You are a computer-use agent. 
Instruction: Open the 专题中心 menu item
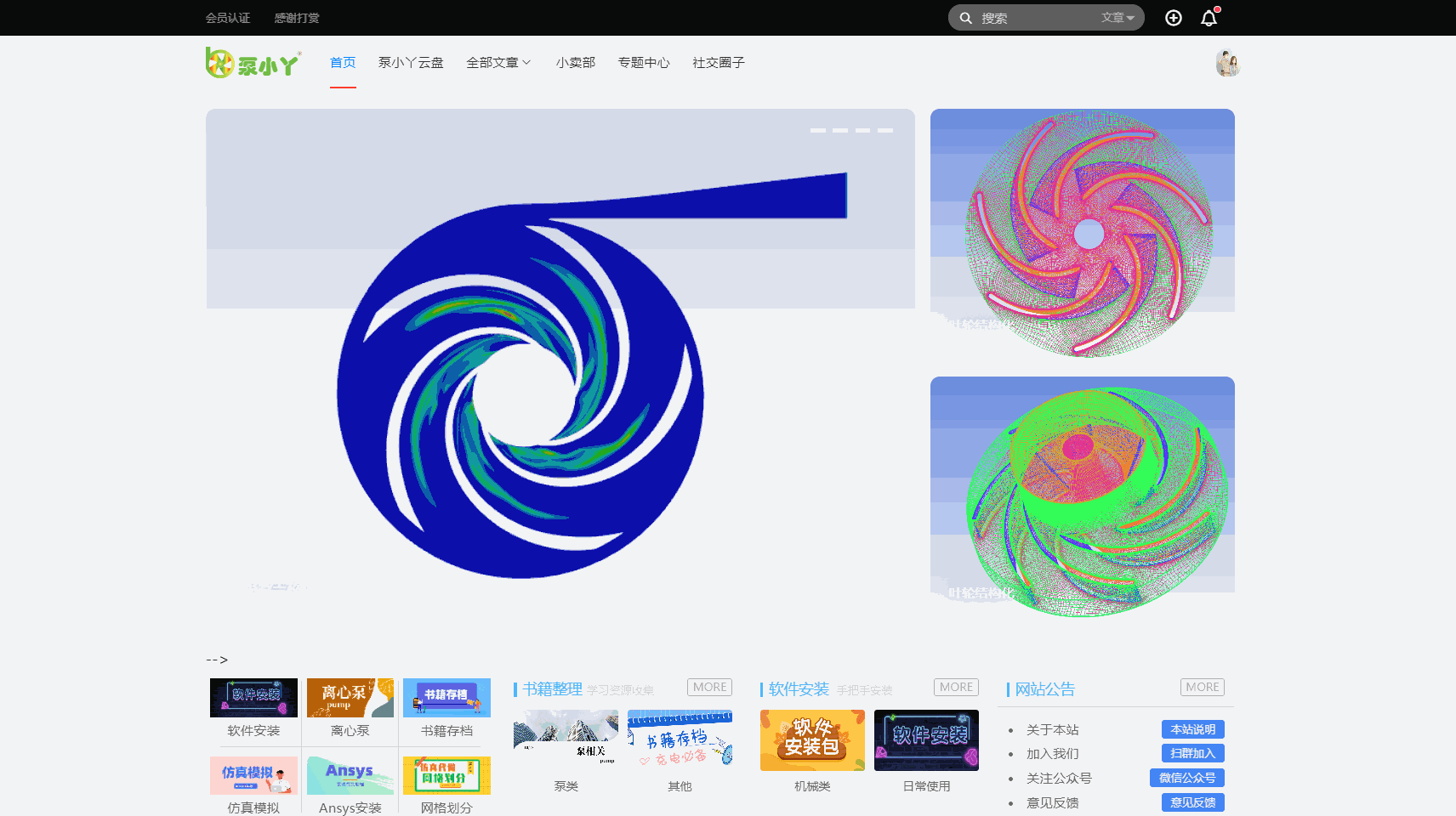(644, 63)
